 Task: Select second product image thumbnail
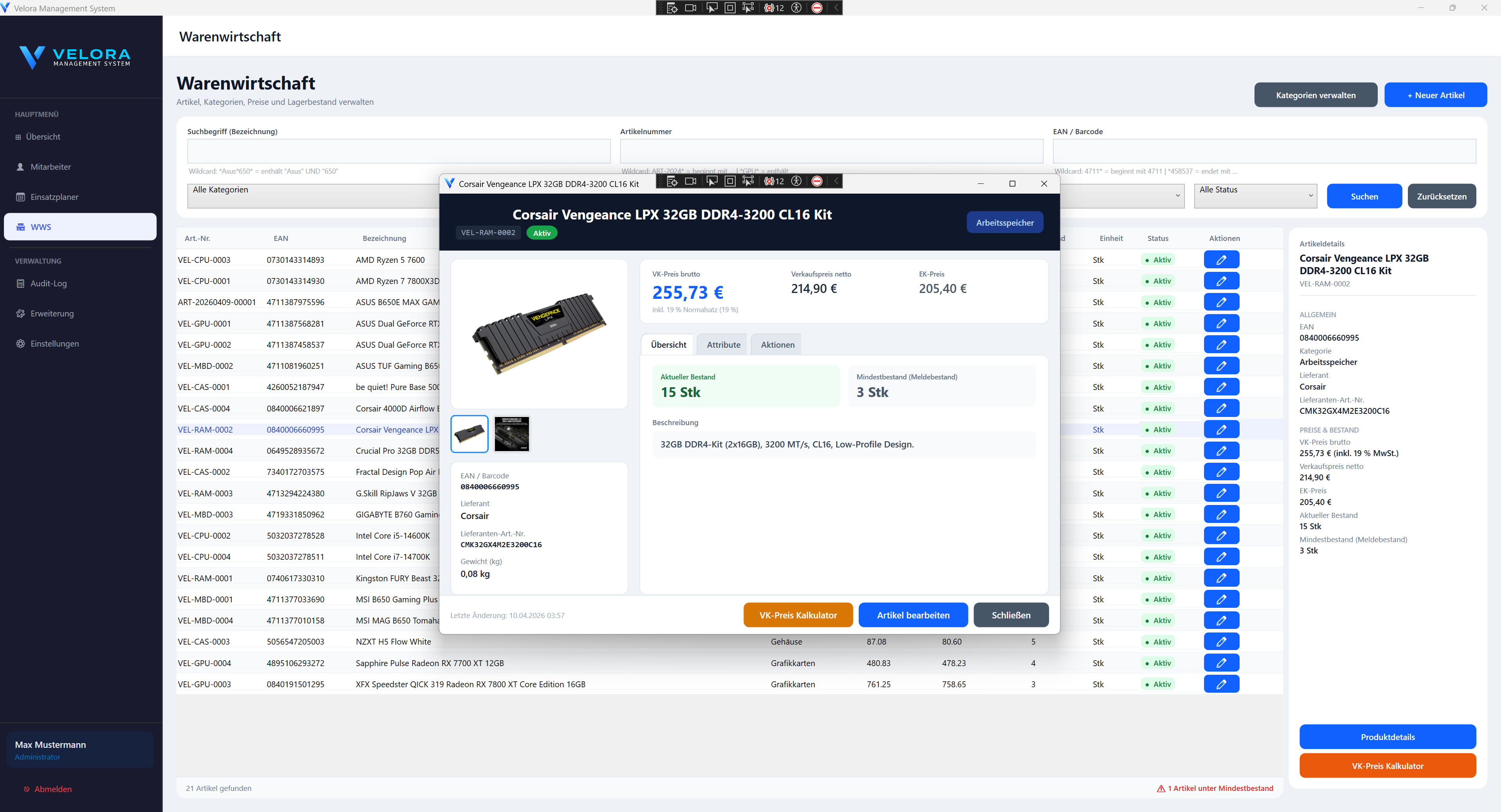(511, 434)
